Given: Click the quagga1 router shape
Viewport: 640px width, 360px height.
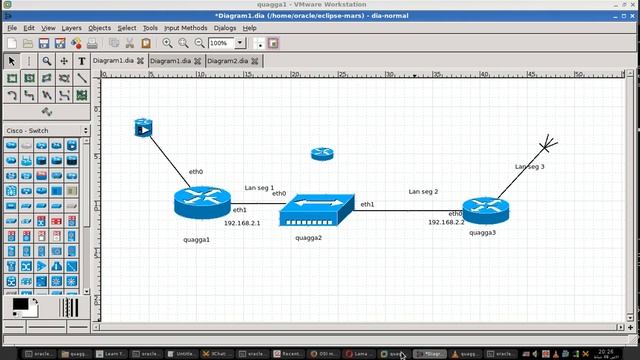Looking at the screenshot, I should click(202, 202).
